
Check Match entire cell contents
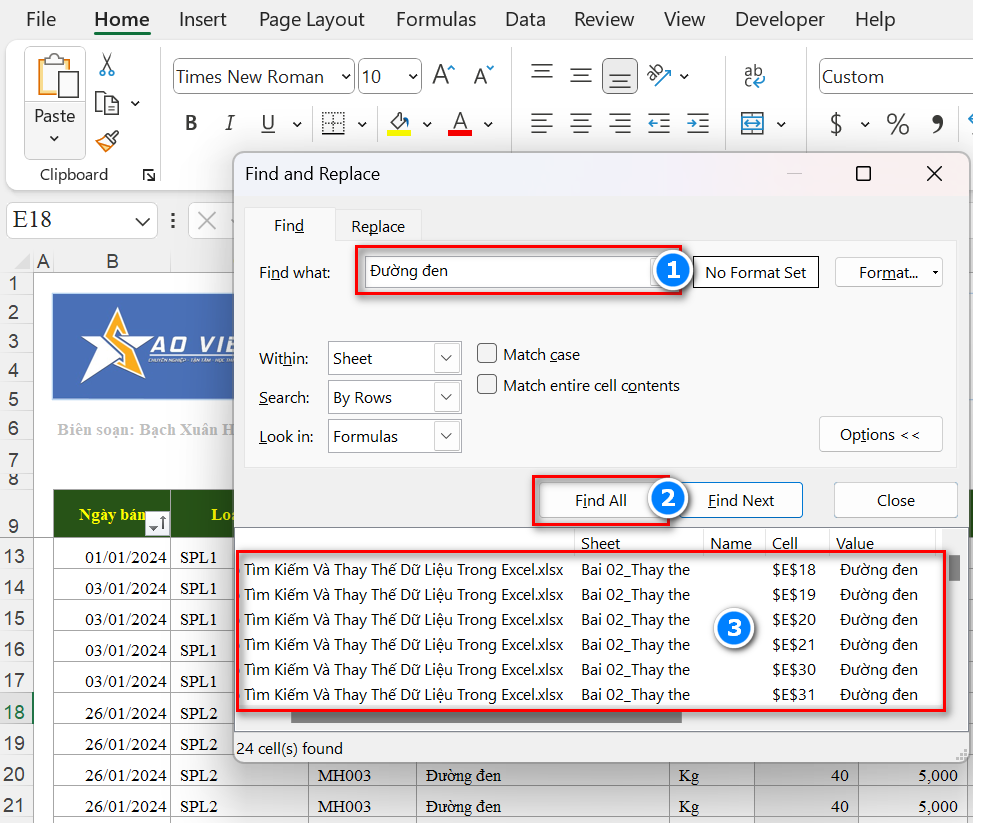(487, 385)
